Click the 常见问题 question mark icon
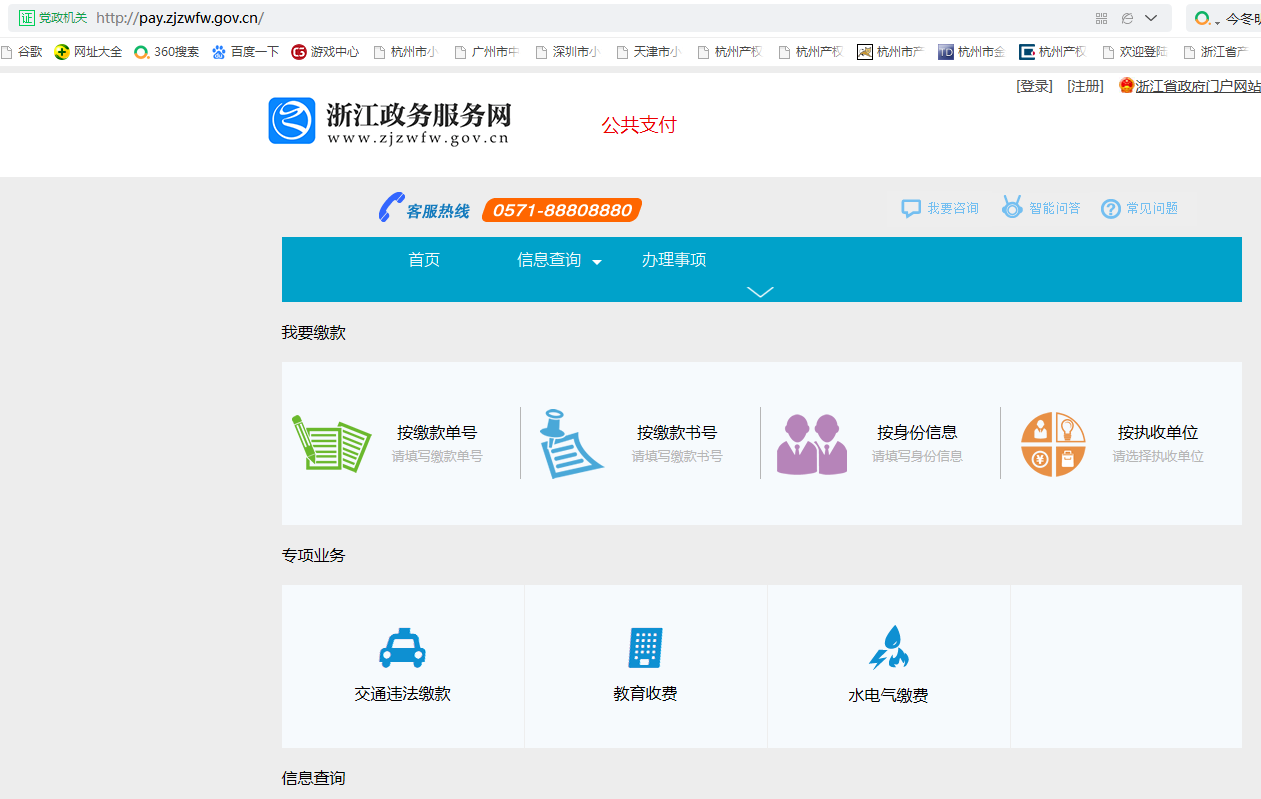Viewport: 1261px width, 799px height. click(x=1111, y=208)
